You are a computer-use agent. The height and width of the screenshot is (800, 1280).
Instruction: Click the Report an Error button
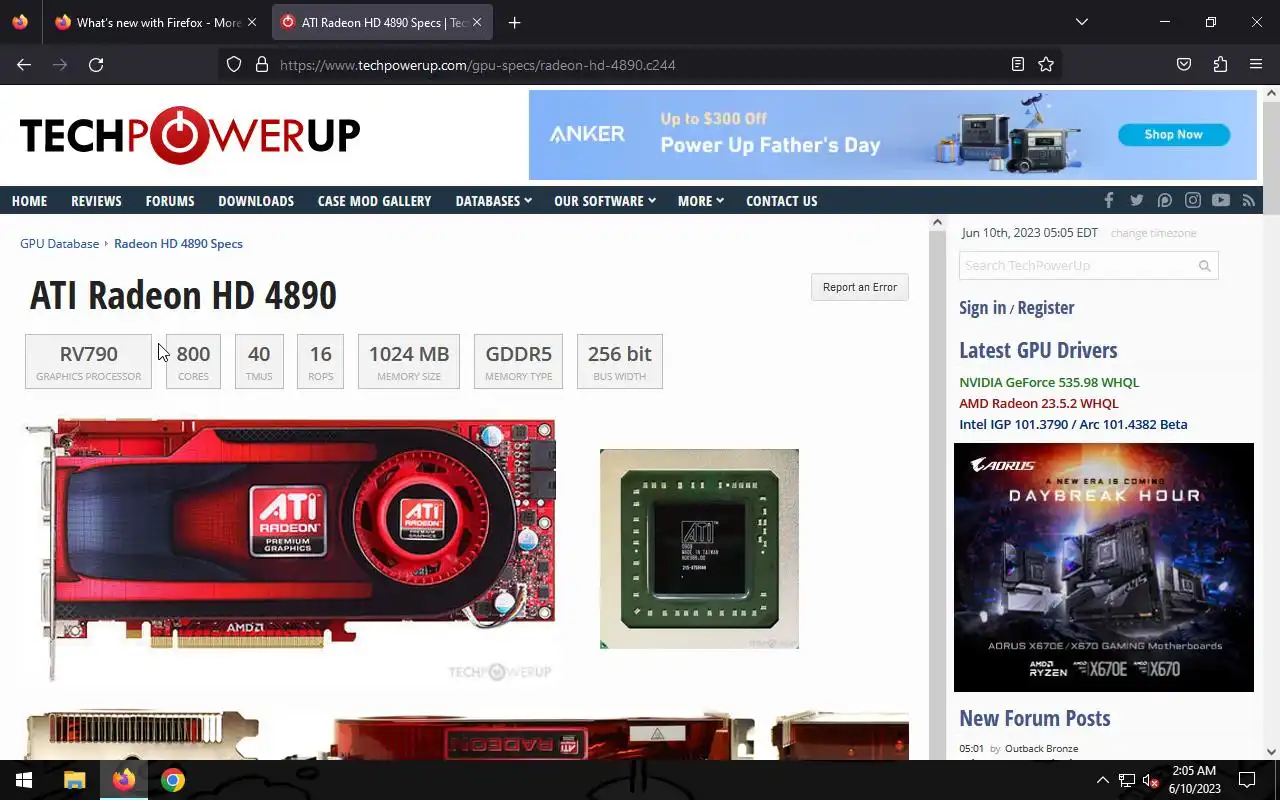tap(860, 287)
